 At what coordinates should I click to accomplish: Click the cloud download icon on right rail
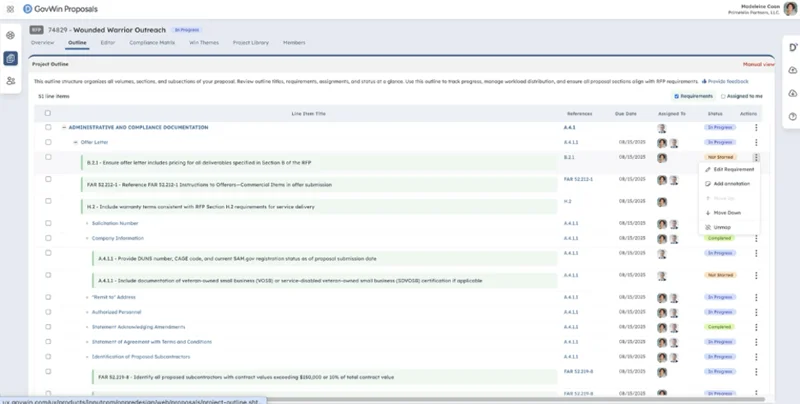click(793, 93)
